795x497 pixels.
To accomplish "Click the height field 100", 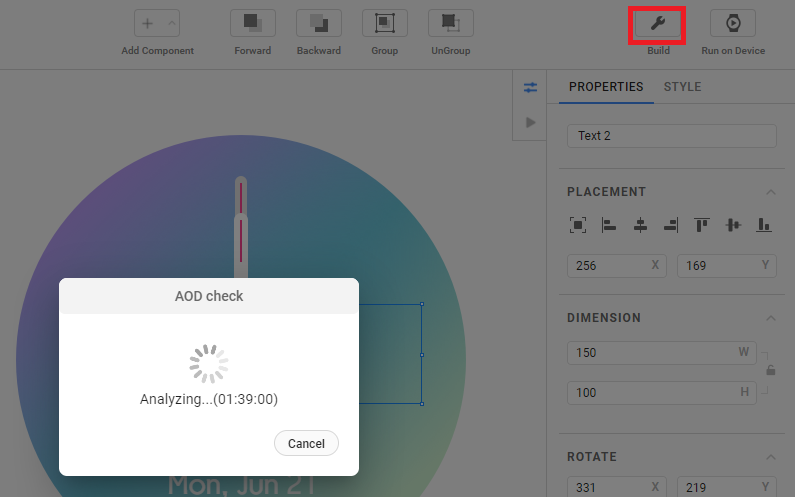I will tap(662, 393).
